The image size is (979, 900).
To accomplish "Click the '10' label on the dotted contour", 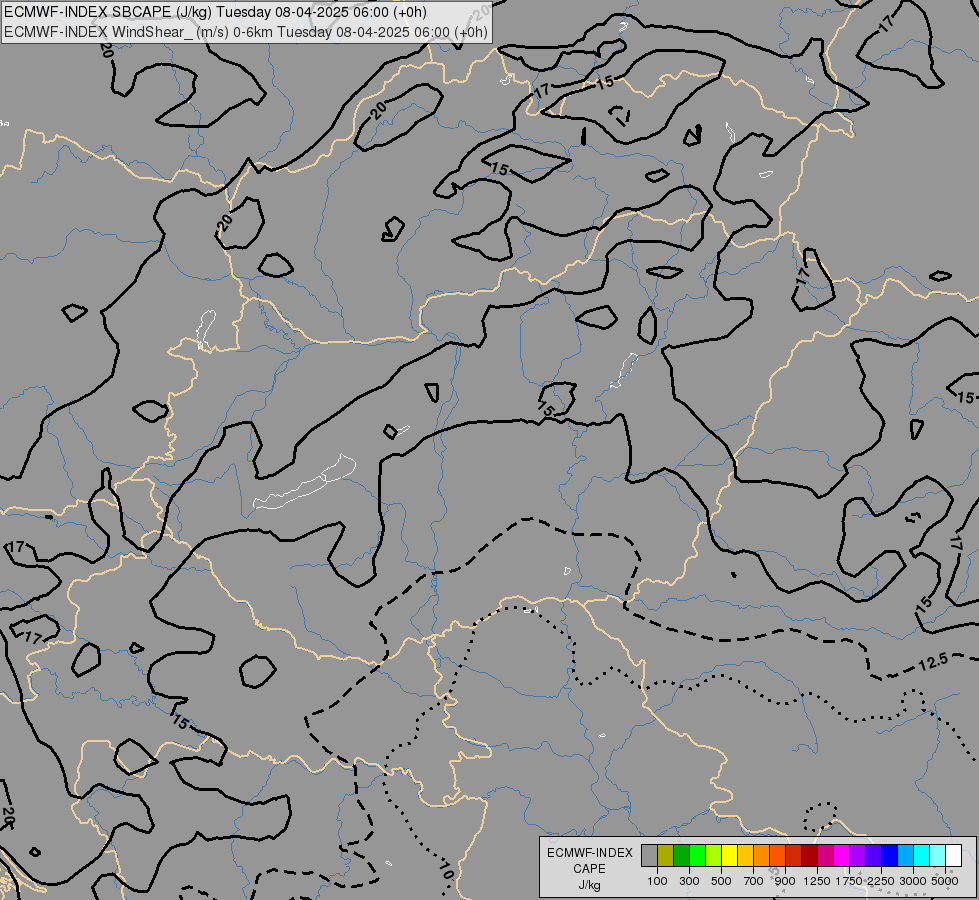I will click(446, 870).
